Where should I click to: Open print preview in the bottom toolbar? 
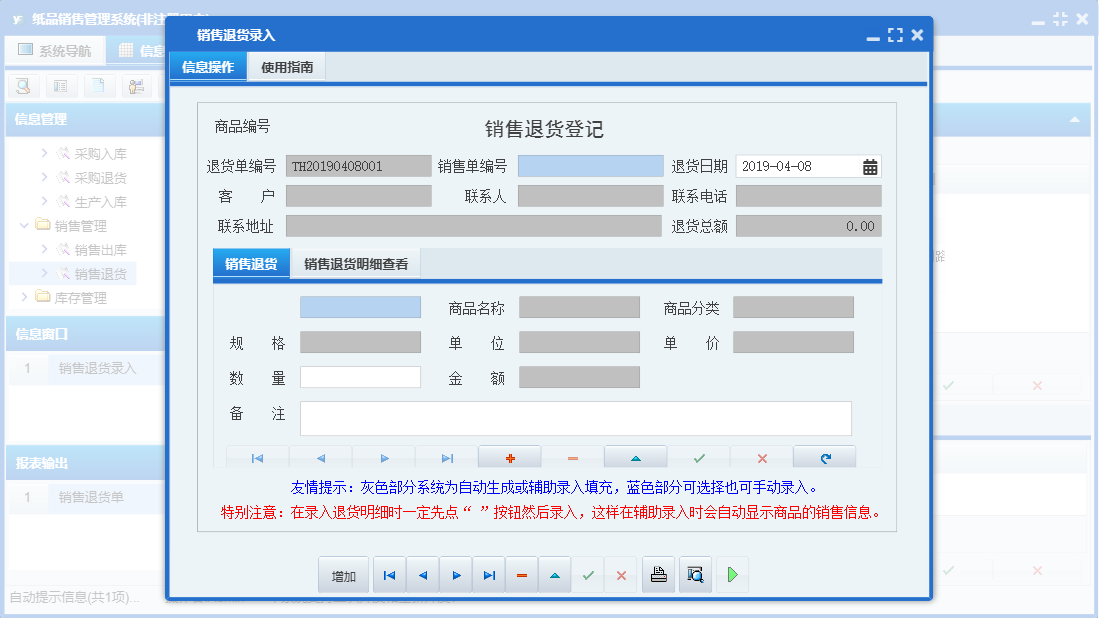(695, 574)
